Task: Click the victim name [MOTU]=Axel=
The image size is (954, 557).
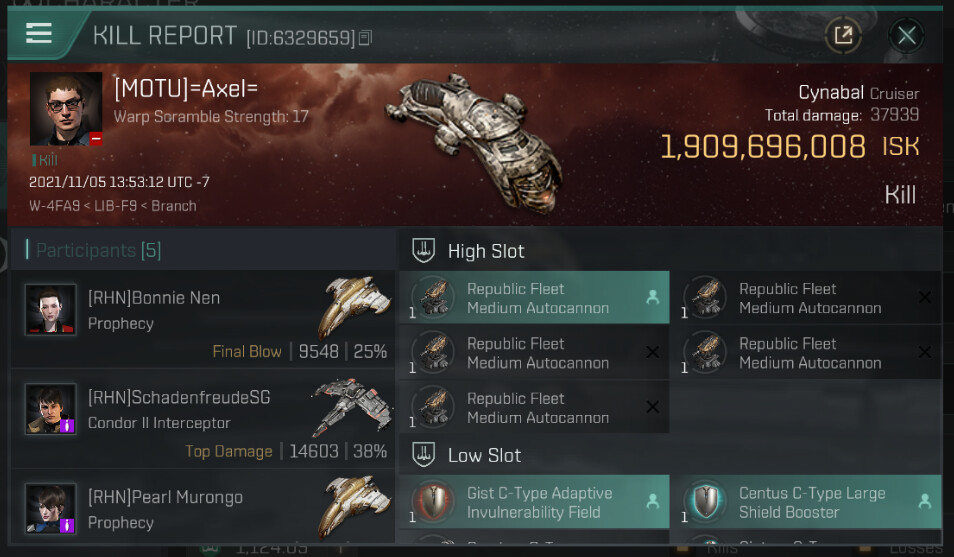Action: 186,89
